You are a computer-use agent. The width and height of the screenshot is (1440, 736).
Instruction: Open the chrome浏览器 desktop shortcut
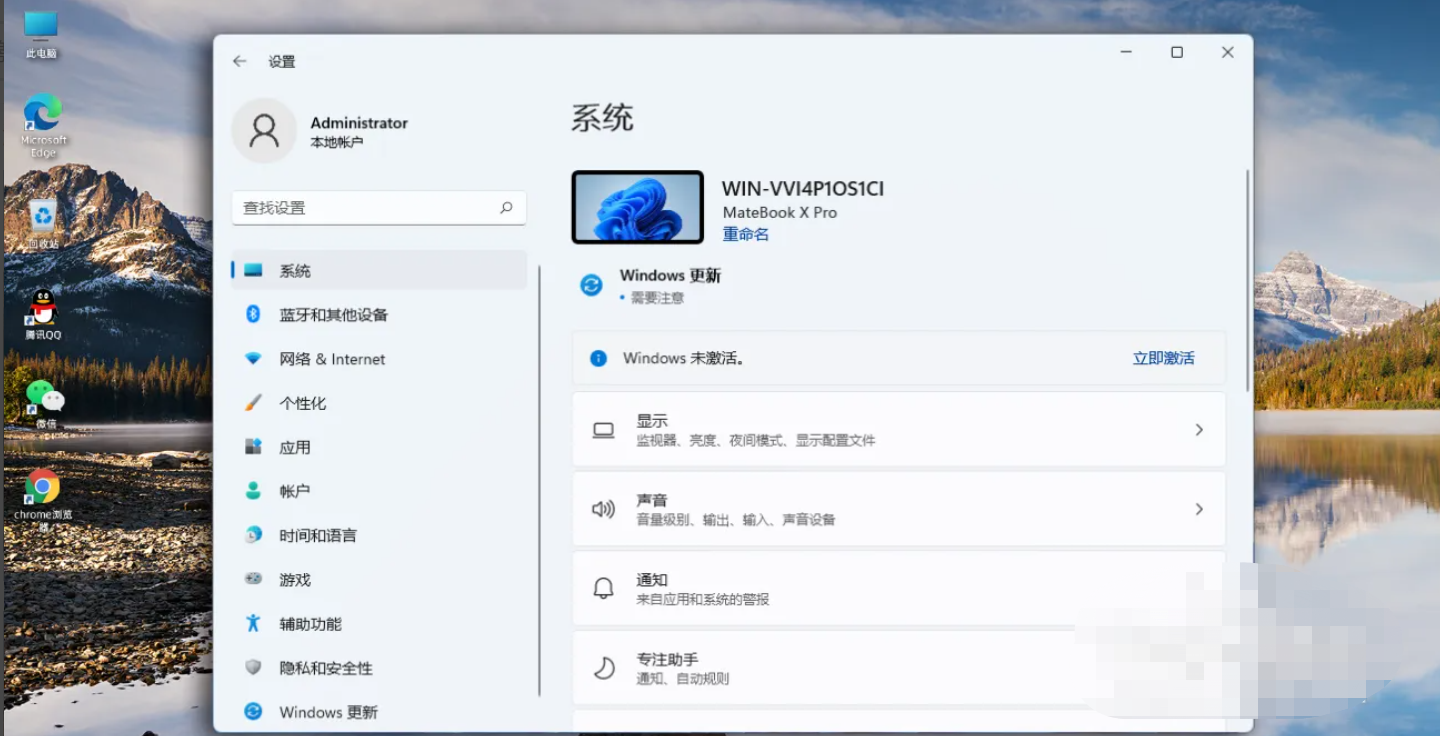42,488
